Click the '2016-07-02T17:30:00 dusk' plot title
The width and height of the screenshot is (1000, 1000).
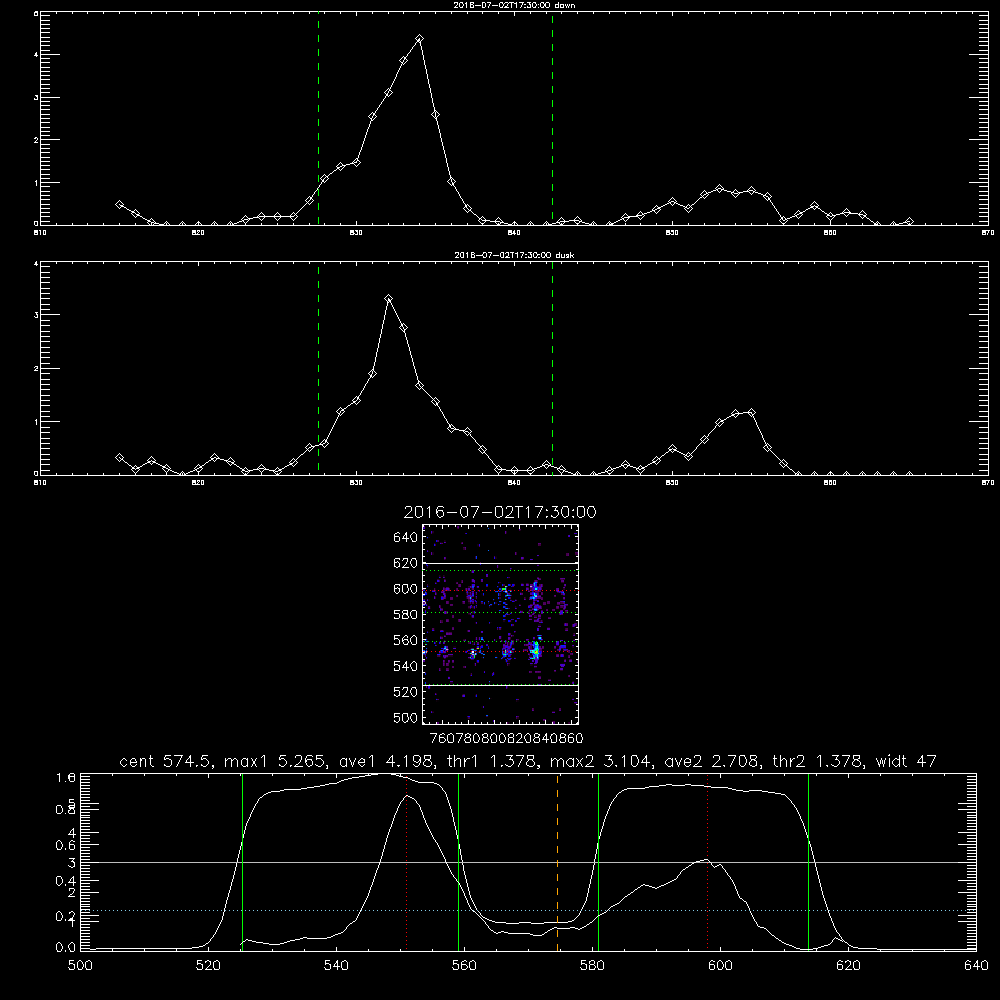[514, 255]
